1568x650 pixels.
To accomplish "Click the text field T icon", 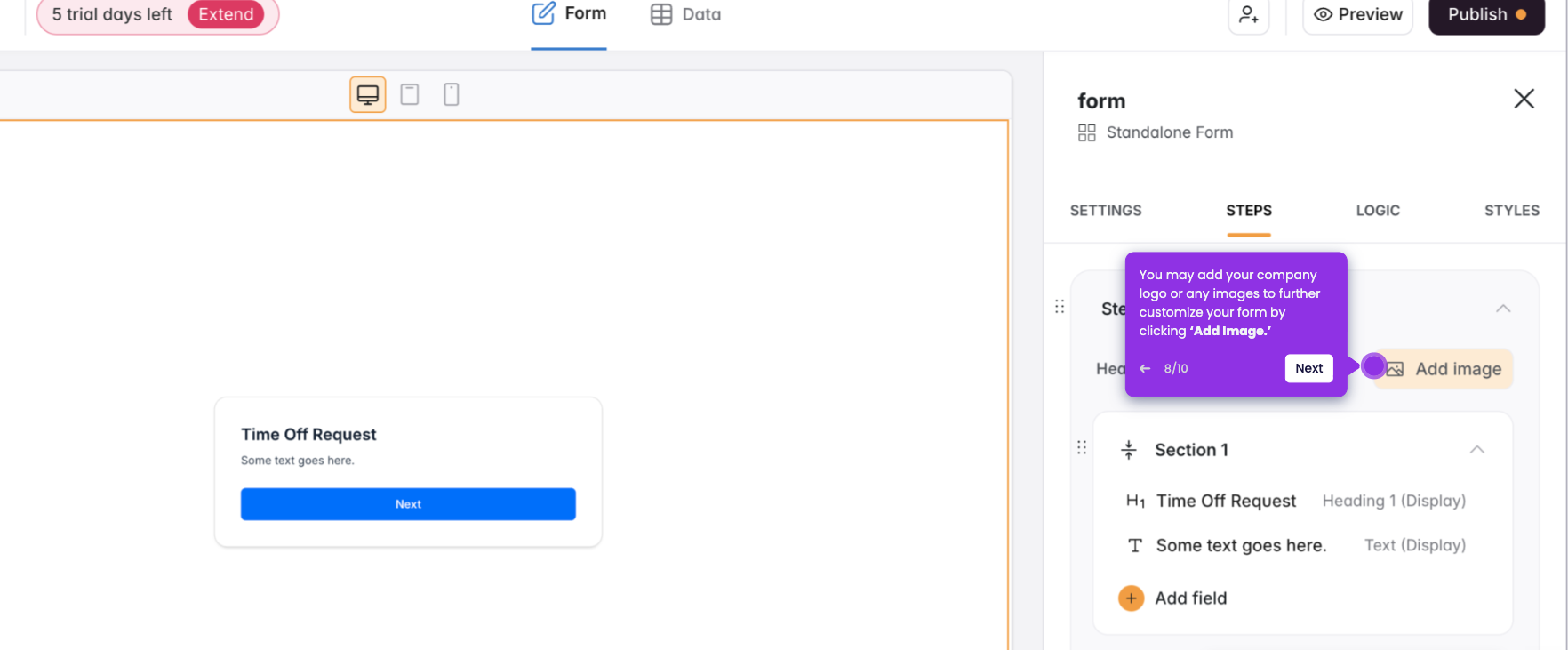I will pyautogui.click(x=1135, y=546).
